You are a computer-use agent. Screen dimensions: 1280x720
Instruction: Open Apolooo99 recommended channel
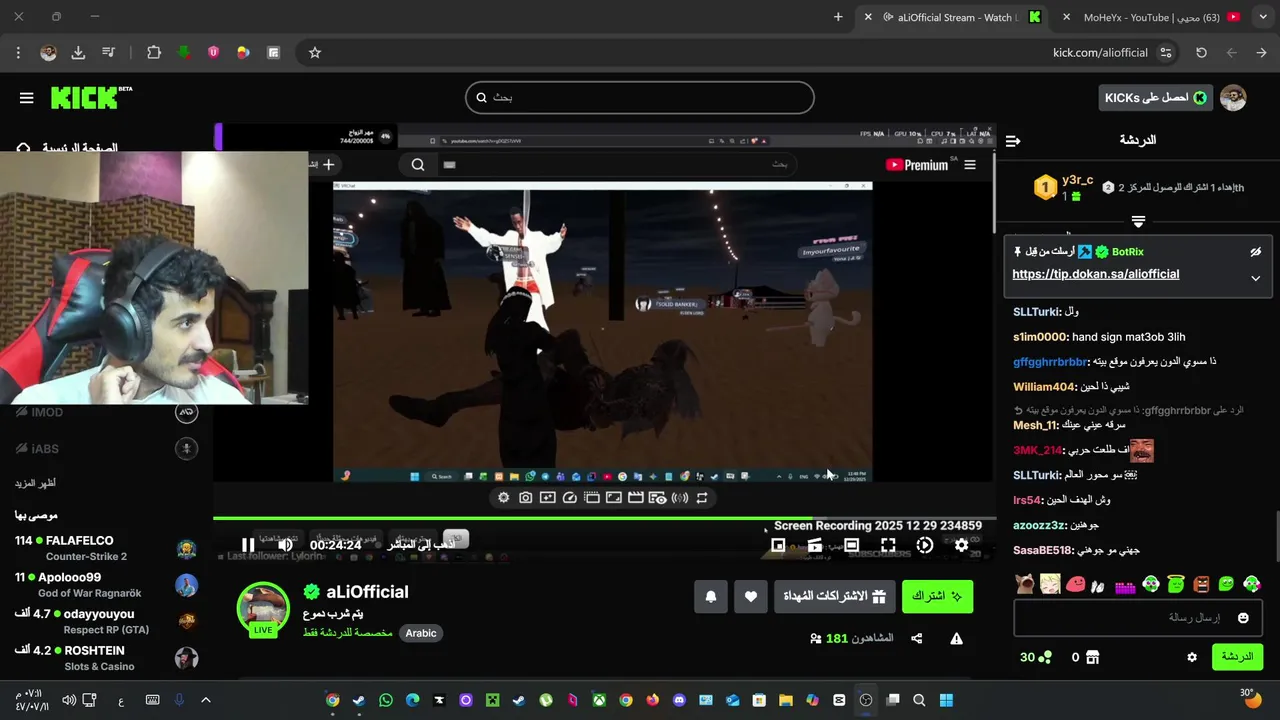coord(106,585)
